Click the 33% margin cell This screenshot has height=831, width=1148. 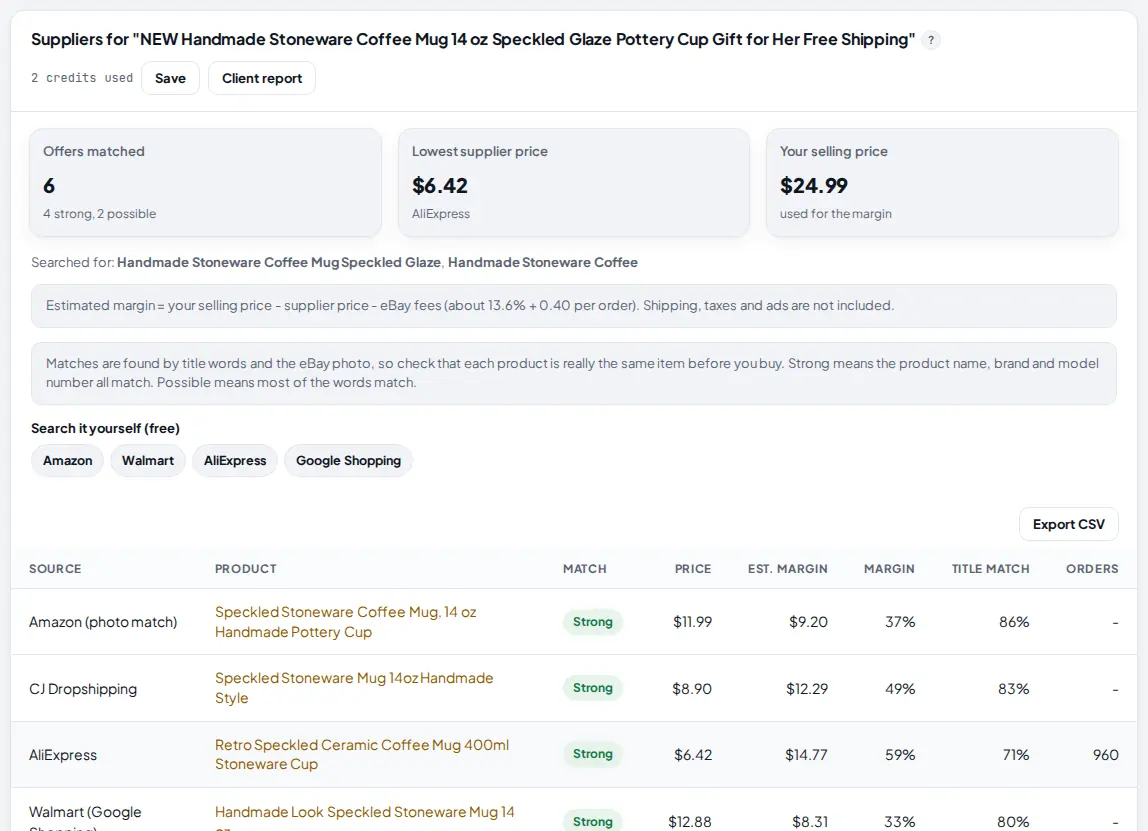(899, 821)
